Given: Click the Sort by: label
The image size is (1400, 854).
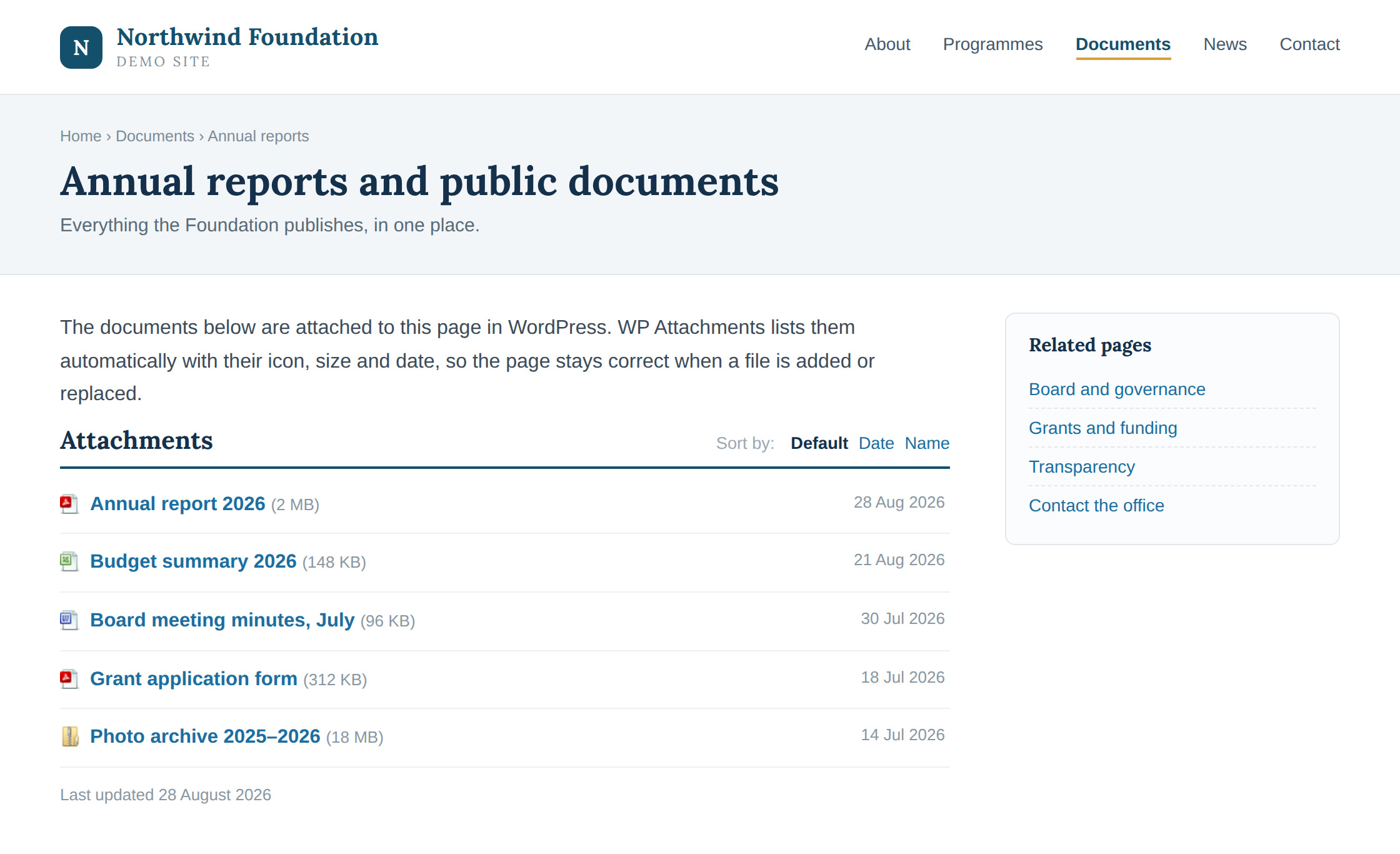Looking at the screenshot, I should coord(745,443).
